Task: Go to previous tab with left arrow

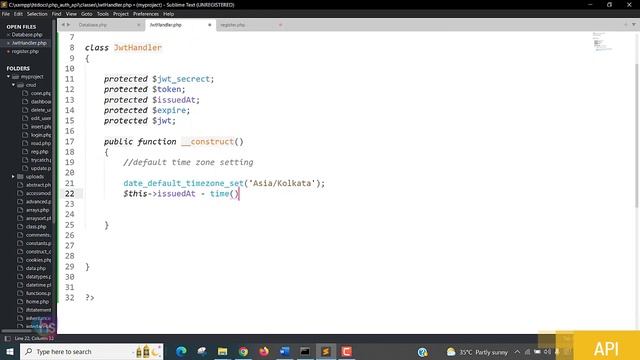Action: pyautogui.click(x=63, y=25)
